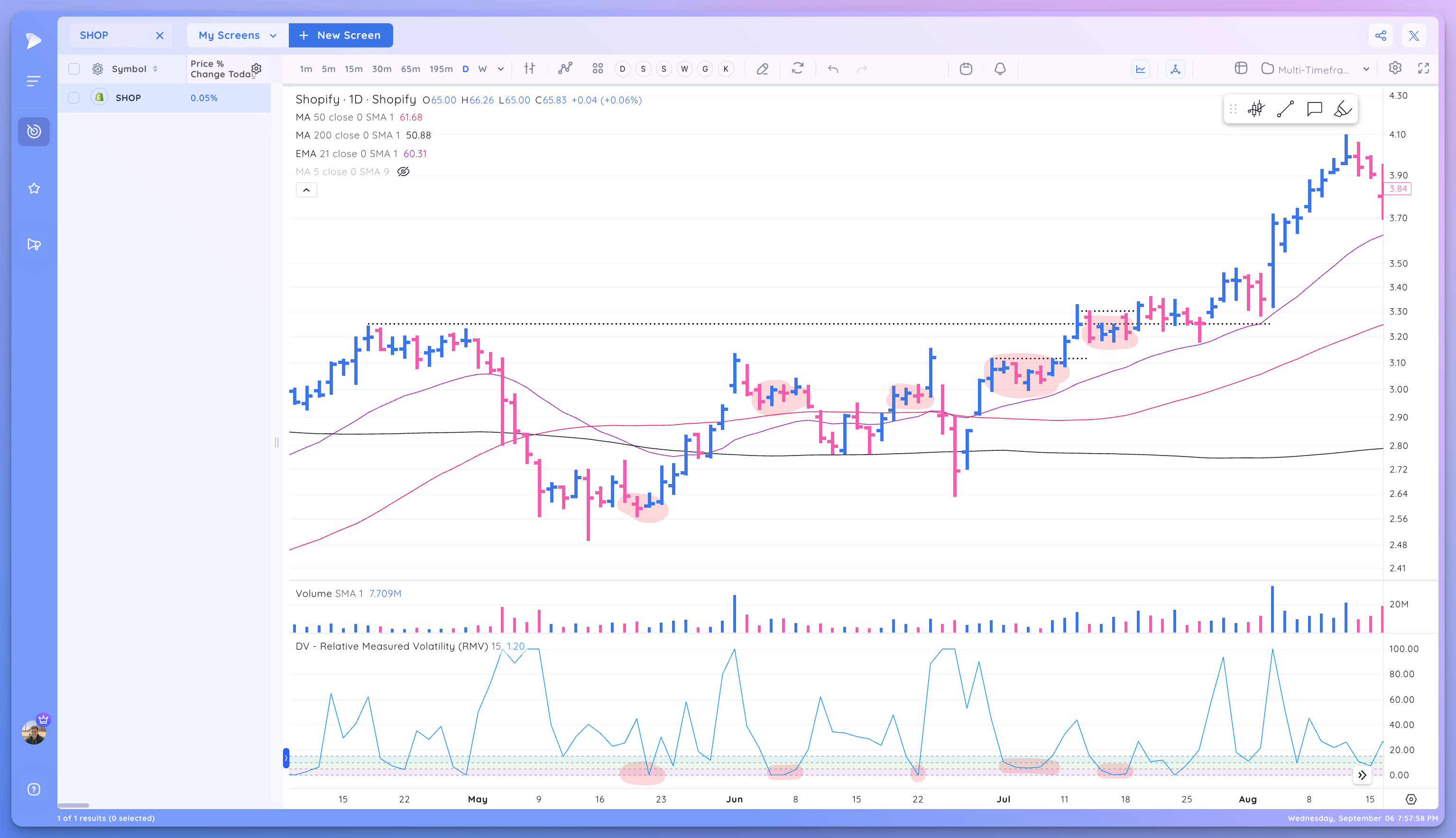1456x838 pixels.
Task: Show the hidden MA 5 indicator
Action: pyautogui.click(x=403, y=171)
